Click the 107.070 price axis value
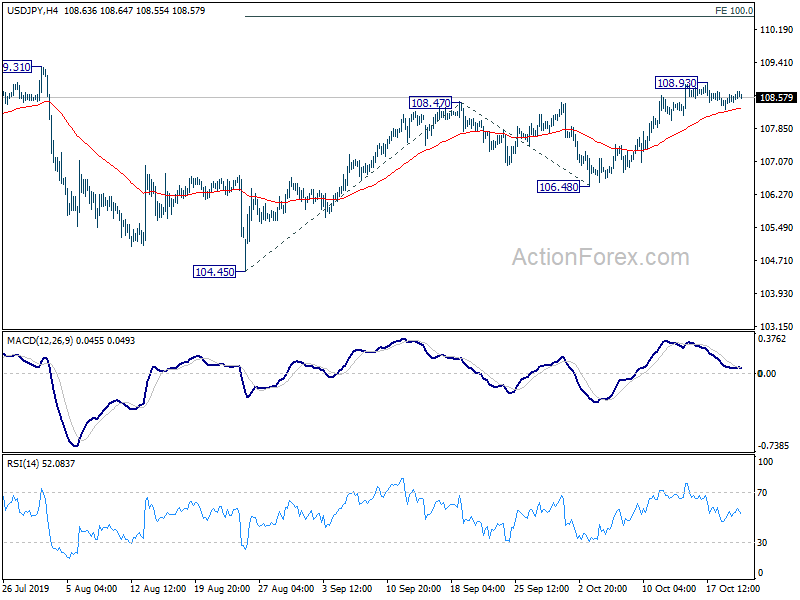This screenshot has width=800, height=600. tap(776, 162)
